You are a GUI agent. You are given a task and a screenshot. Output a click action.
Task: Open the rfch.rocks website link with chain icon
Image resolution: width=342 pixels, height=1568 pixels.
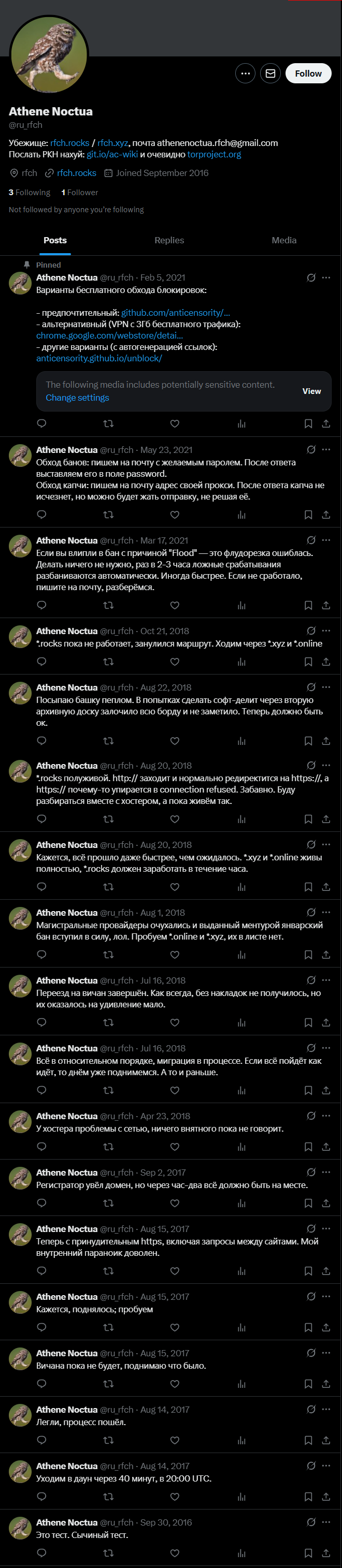pos(76,173)
